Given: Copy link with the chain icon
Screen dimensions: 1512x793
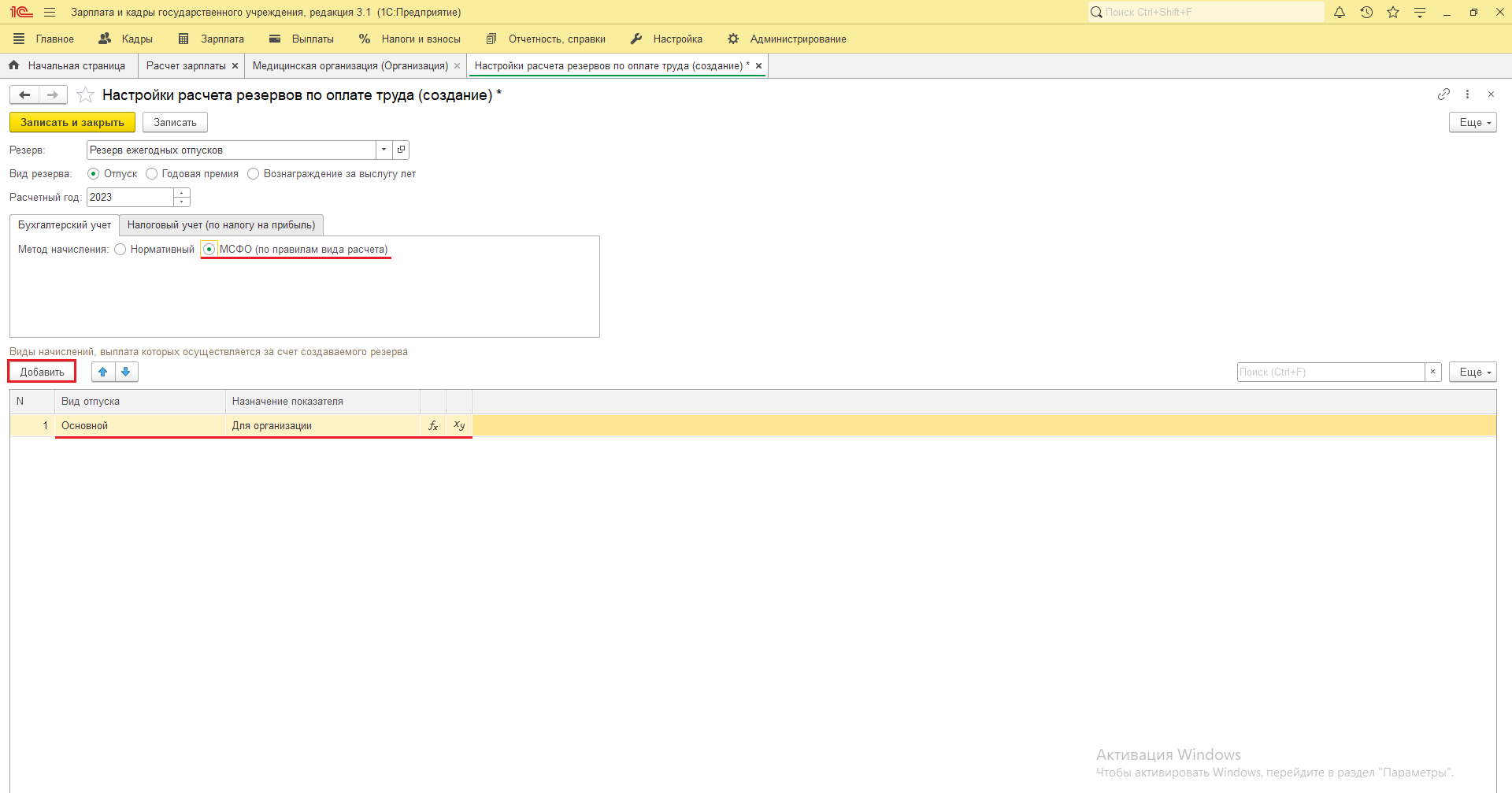Looking at the screenshot, I should click(1443, 94).
